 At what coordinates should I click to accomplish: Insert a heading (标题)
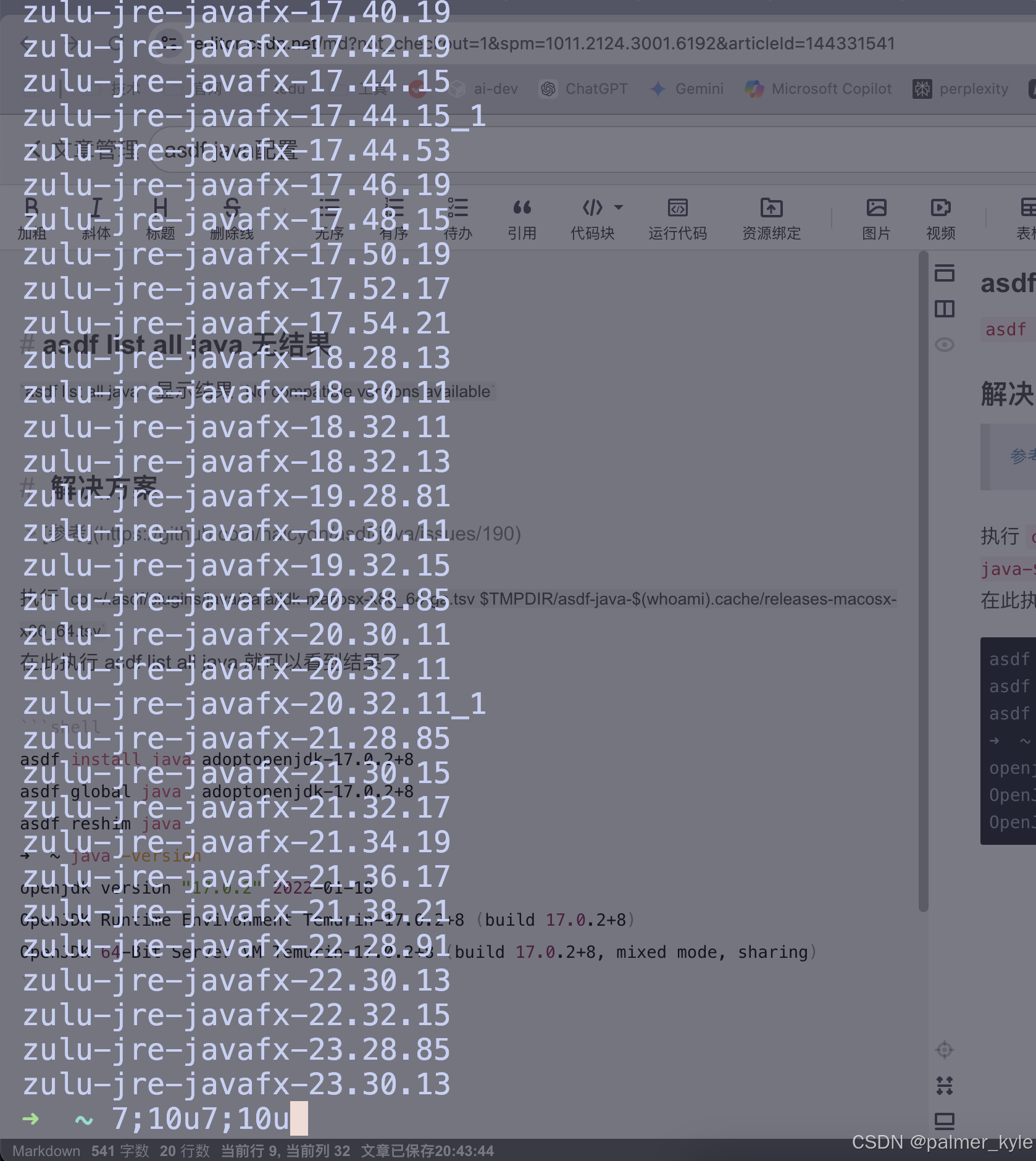[x=161, y=218]
